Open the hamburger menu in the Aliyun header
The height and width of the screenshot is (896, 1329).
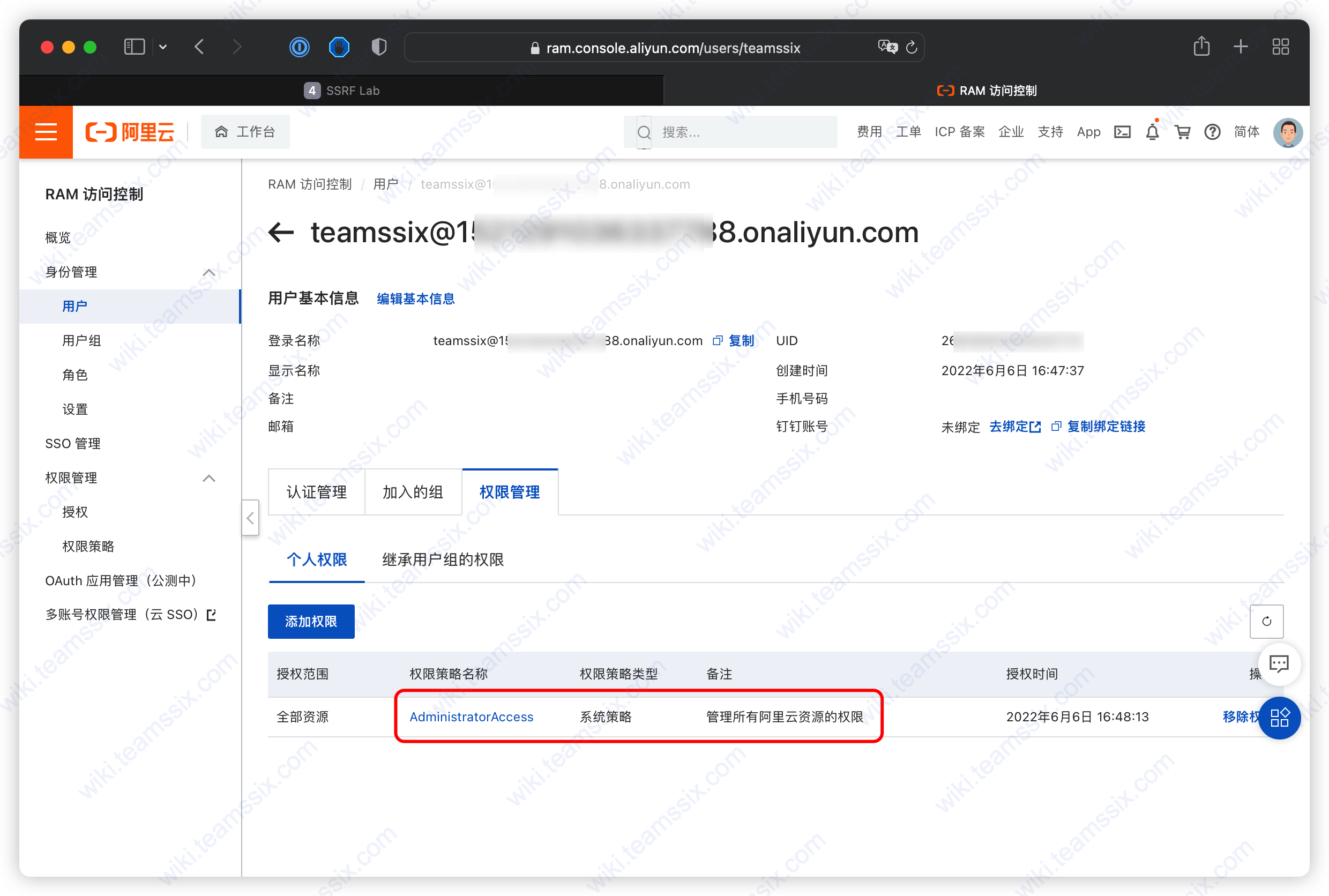coord(46,132)
